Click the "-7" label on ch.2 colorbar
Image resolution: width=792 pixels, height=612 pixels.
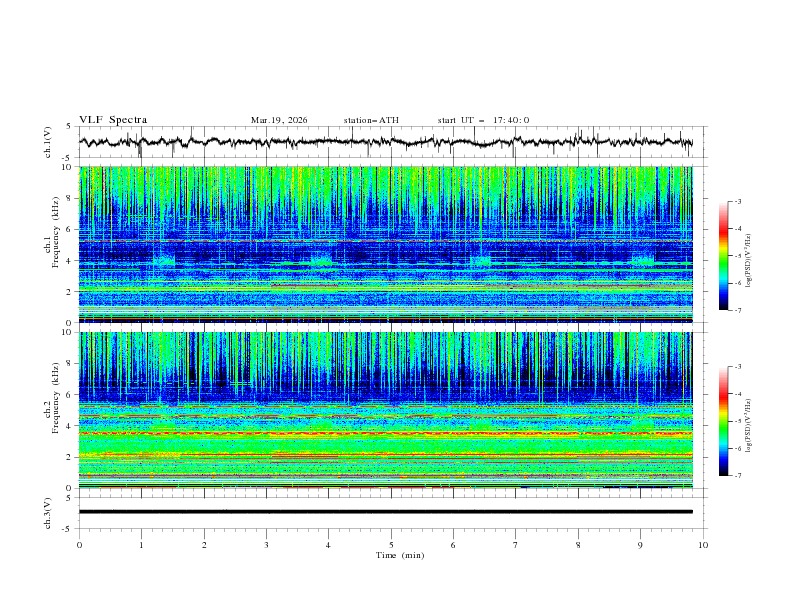pos(737,476)
